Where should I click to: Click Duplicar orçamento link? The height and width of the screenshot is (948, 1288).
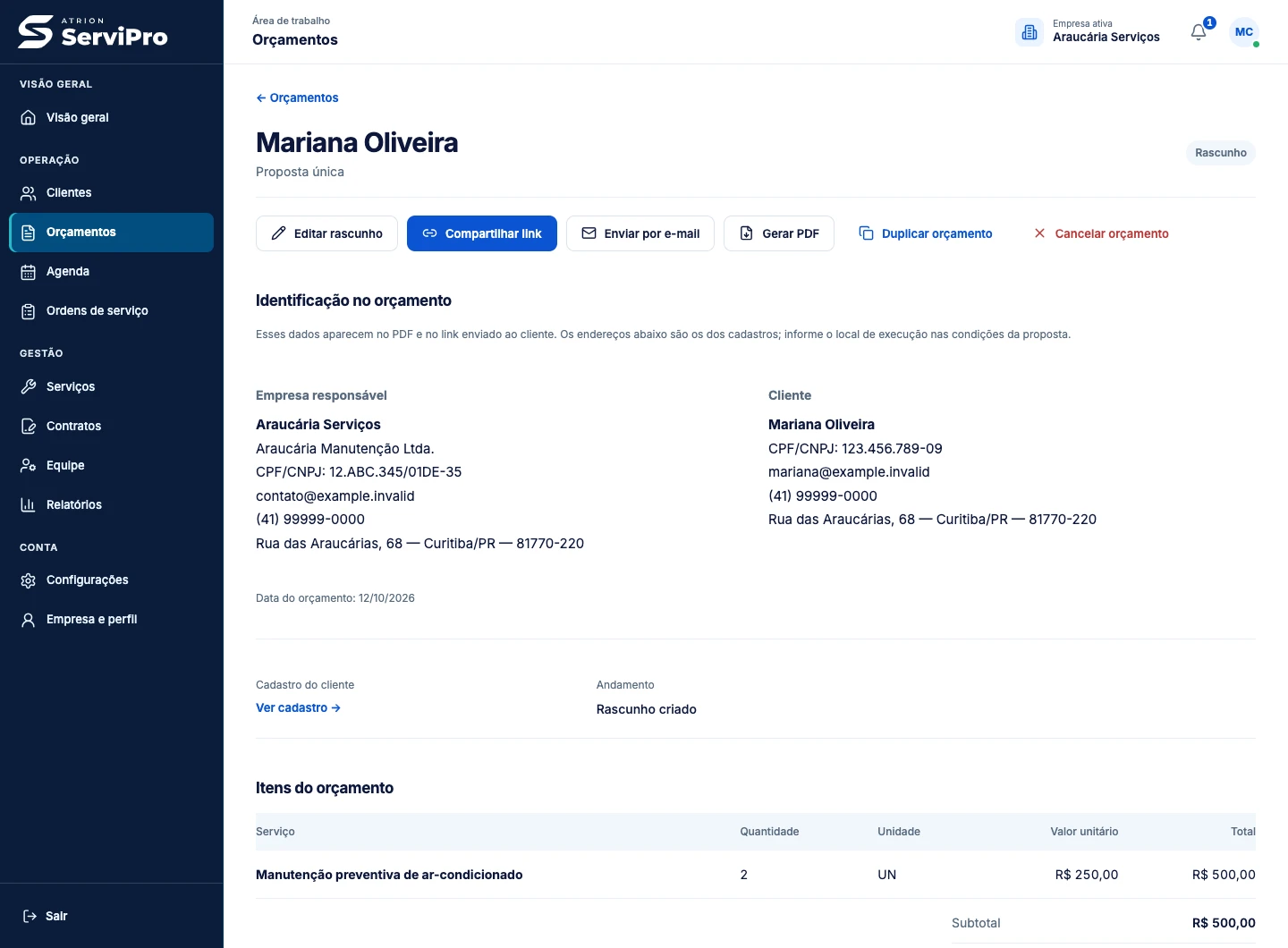[x=926, y=233]
